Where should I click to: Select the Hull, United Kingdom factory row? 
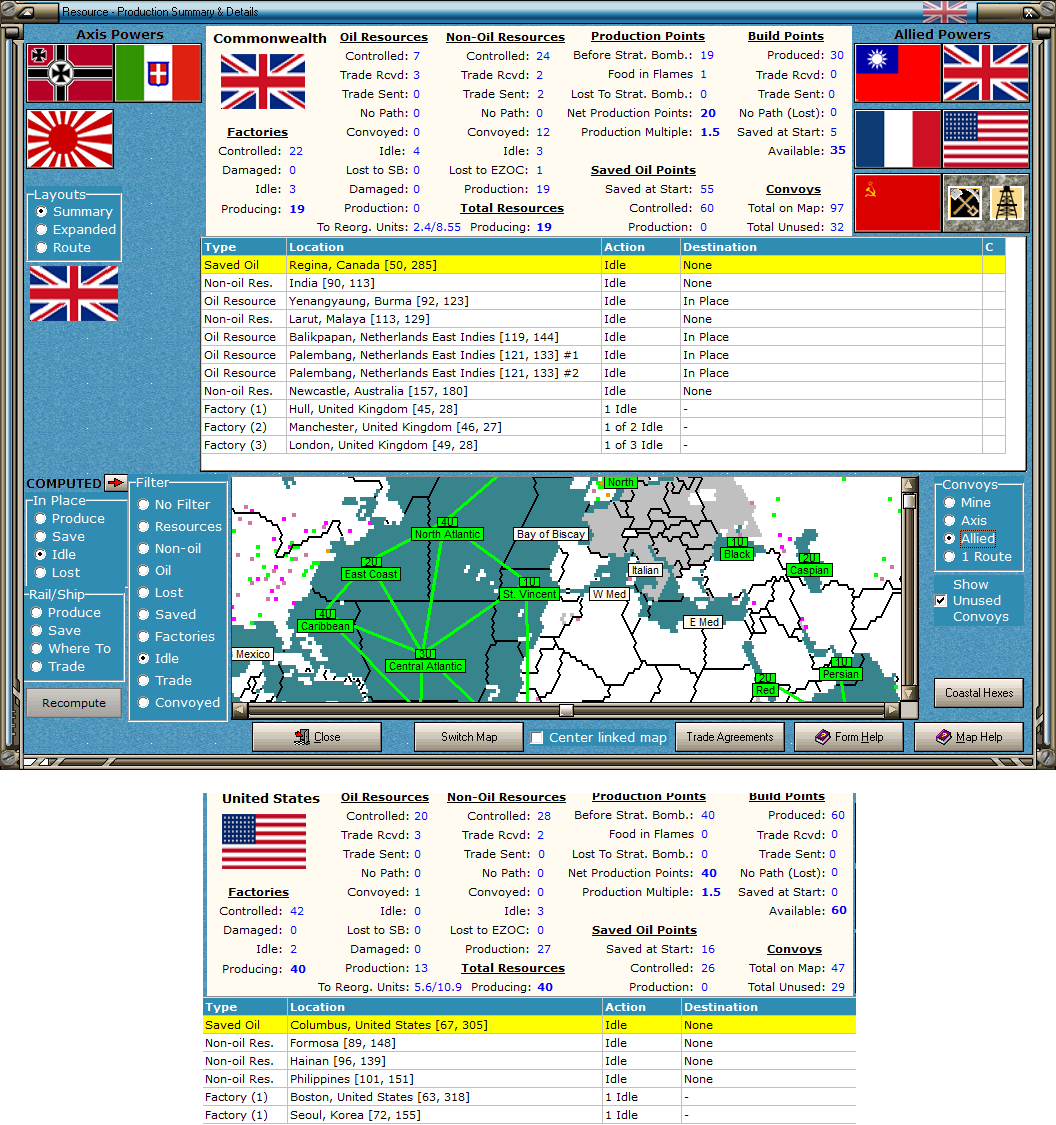click(603, 409)
